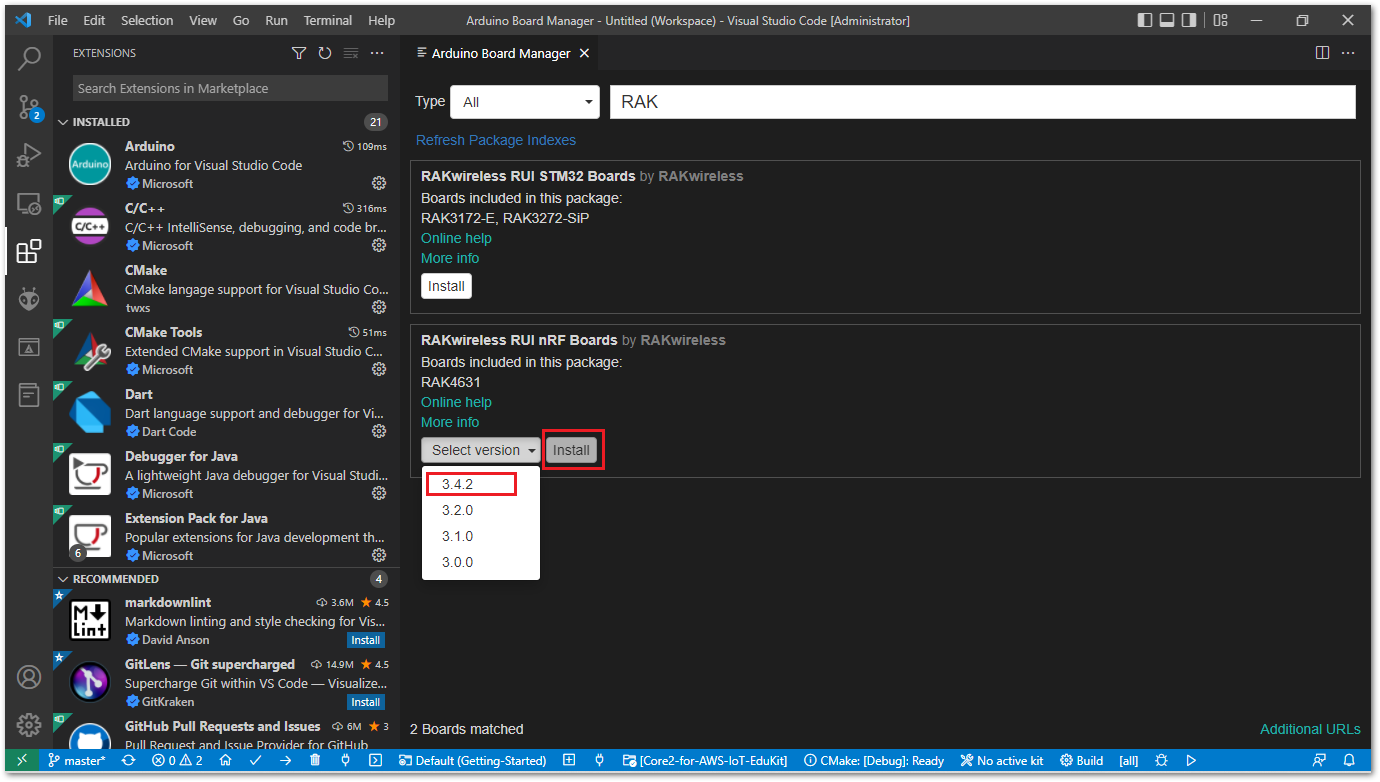Toggle the bottom panel layout icon
This screenshot has width=1380, height=782.
1167,20
